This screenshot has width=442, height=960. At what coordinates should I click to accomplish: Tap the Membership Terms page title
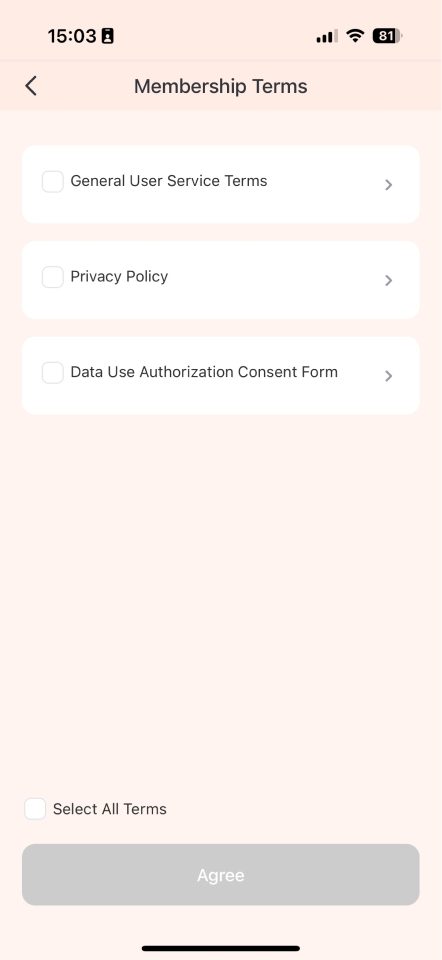click(x=221, y=86)
